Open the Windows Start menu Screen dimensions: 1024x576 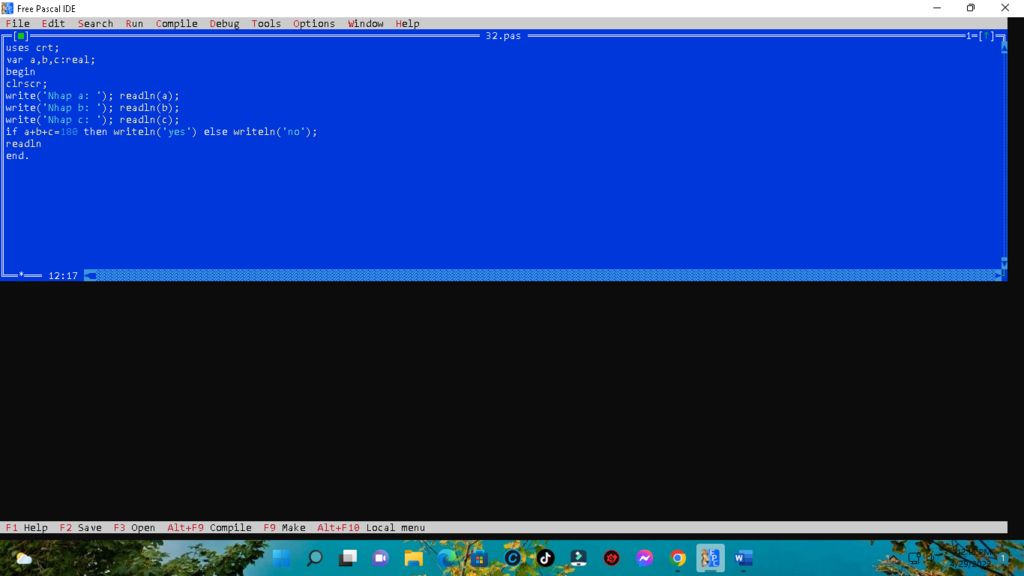[x=281, y=558]
